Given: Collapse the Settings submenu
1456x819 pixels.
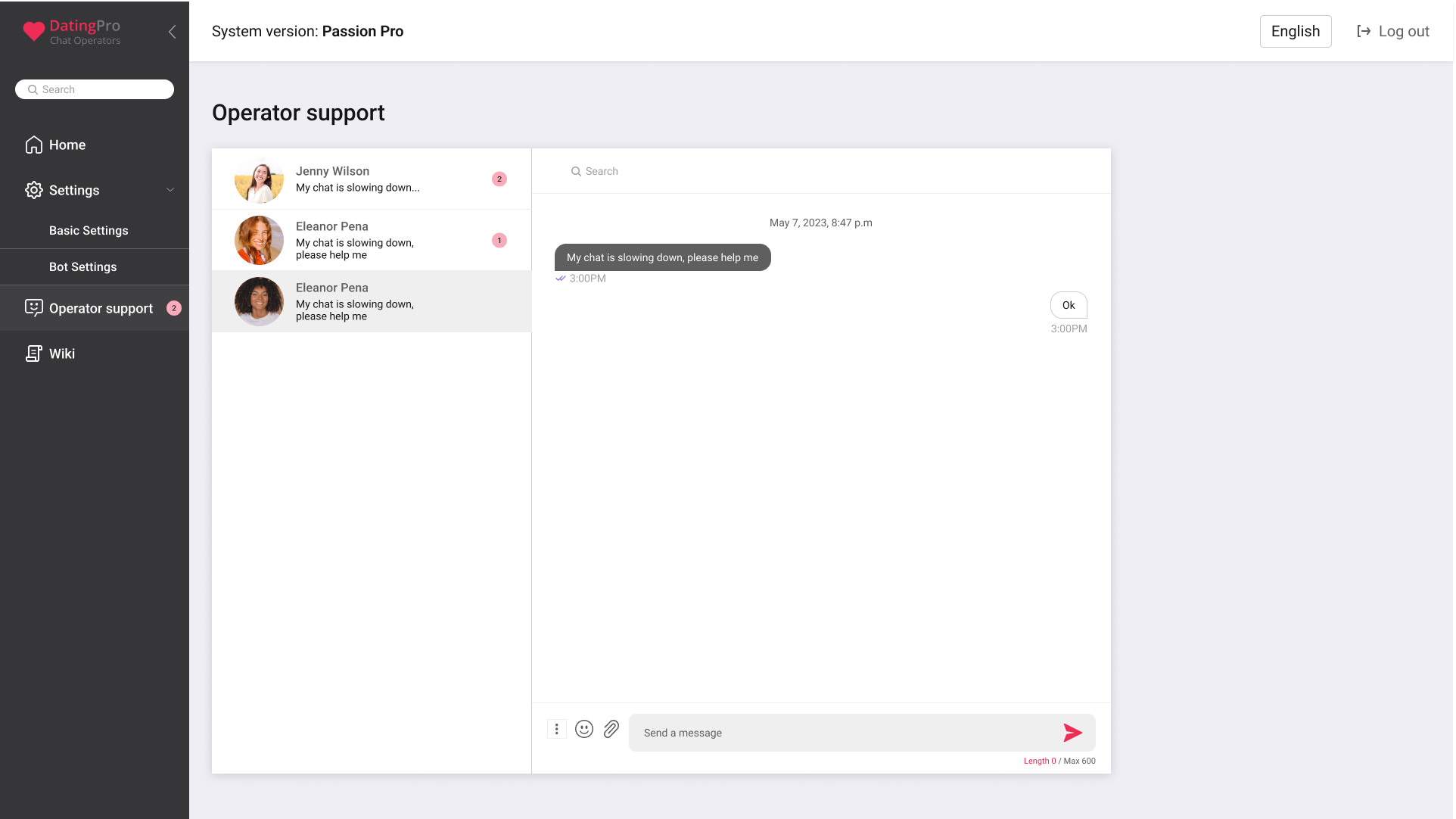Looking at the screenshot, I should pyautogui.click(x=170, y=190).
